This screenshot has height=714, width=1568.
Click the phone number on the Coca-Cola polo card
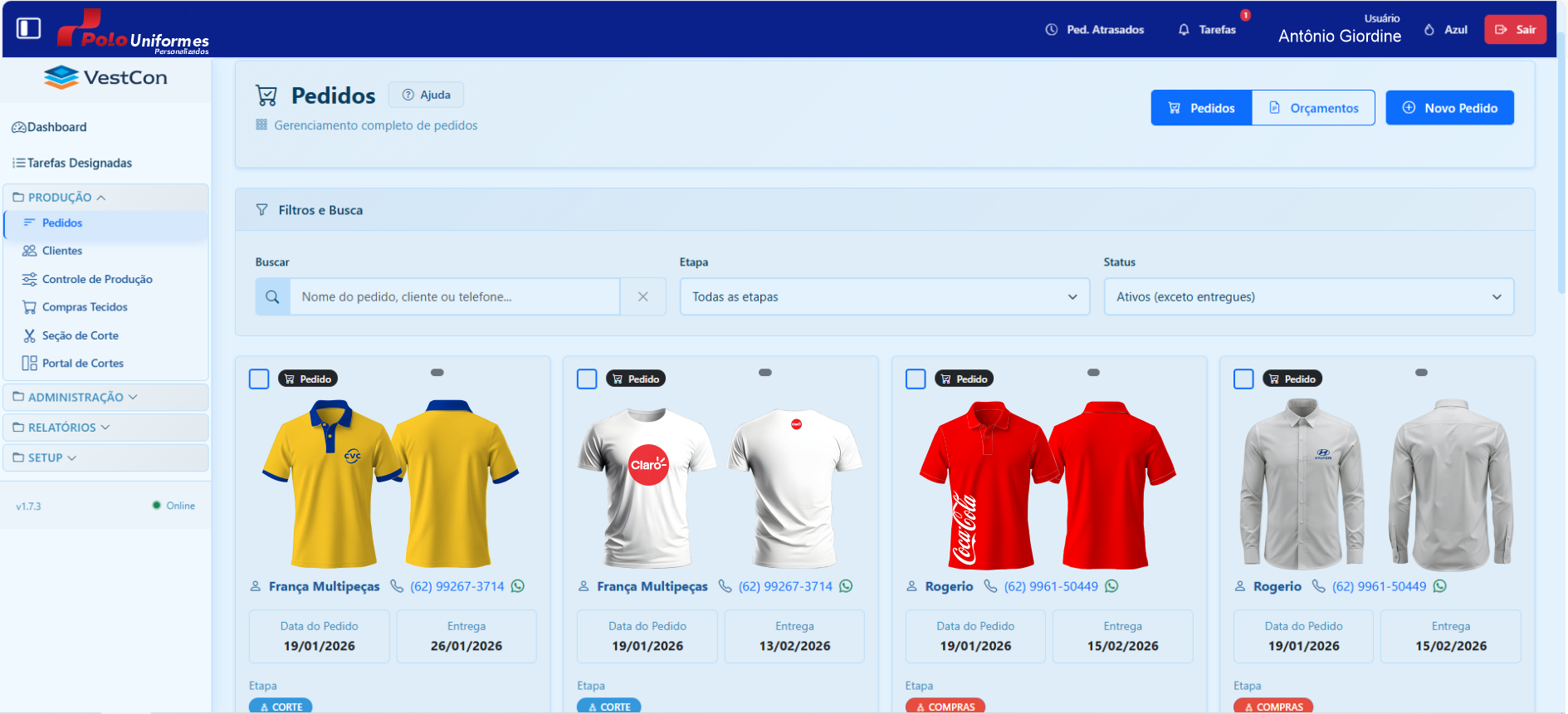pyautogui.click(x=1051, y=586)
